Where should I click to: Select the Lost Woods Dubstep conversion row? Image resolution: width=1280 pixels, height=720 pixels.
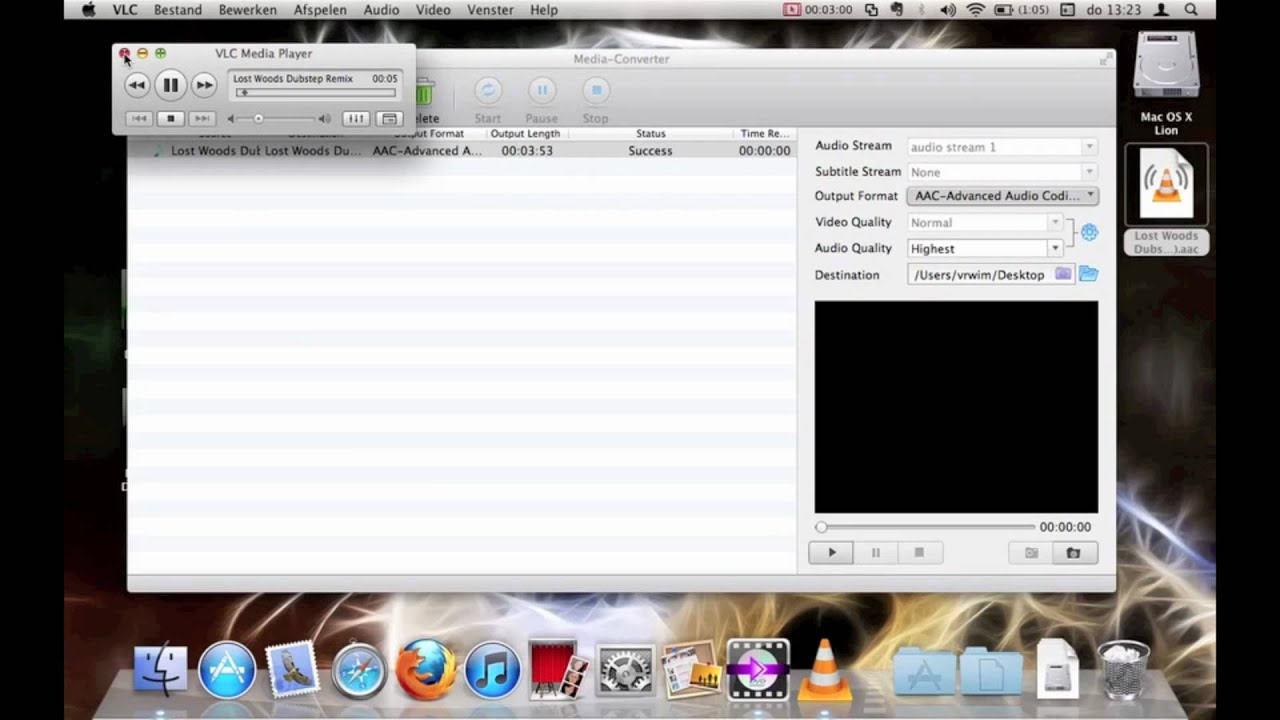coord(462,151)
